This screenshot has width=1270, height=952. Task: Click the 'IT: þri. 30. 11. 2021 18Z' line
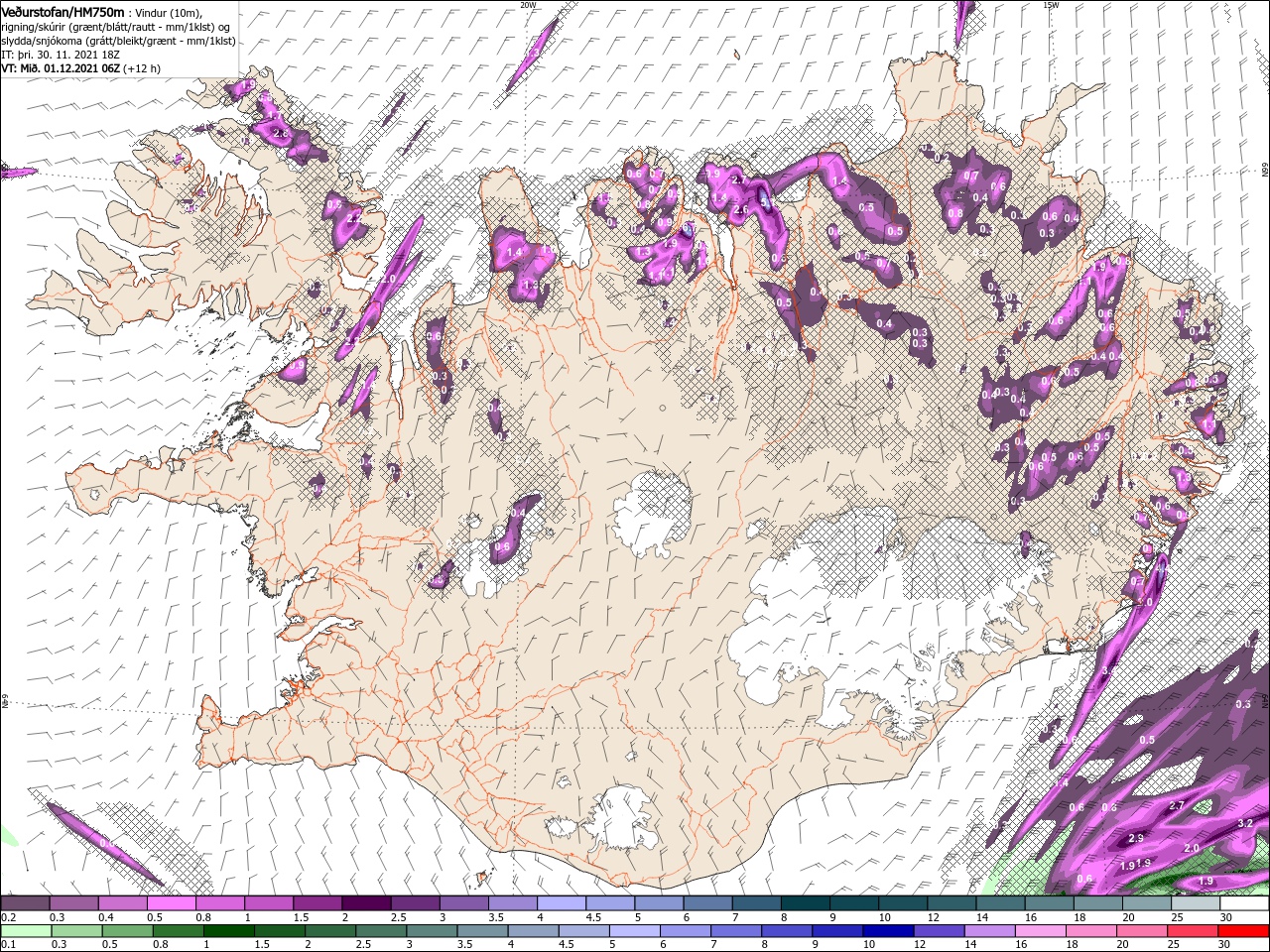pos(60,55)
